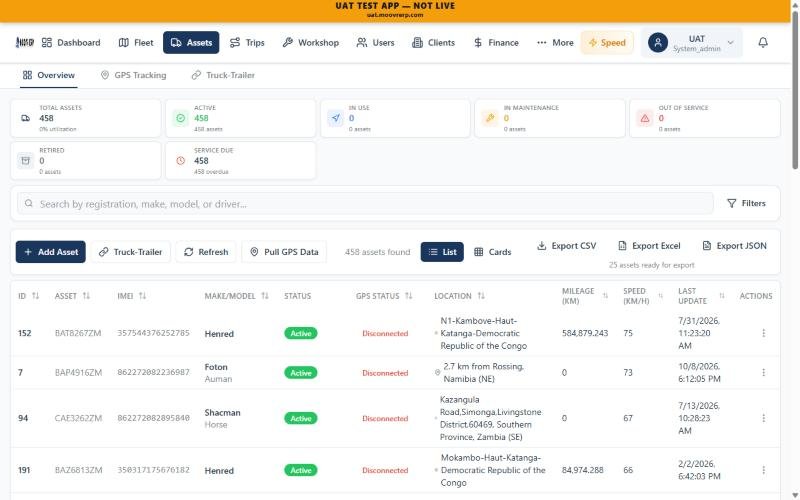This screenshot has height=500, width=800.
Task: Expand the More menu
Action: coord(555,42)
